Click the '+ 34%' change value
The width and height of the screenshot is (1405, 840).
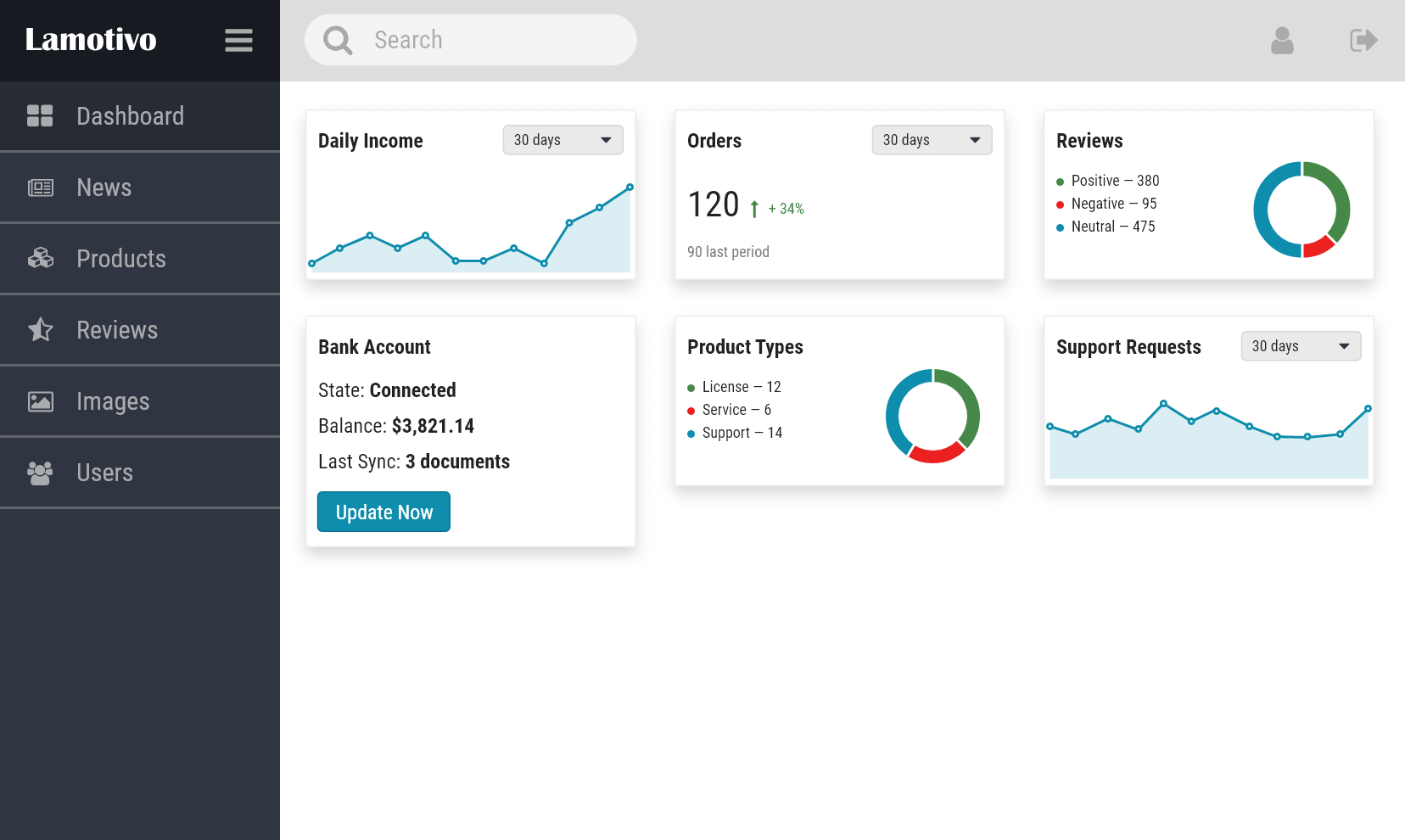pos(786,209)
